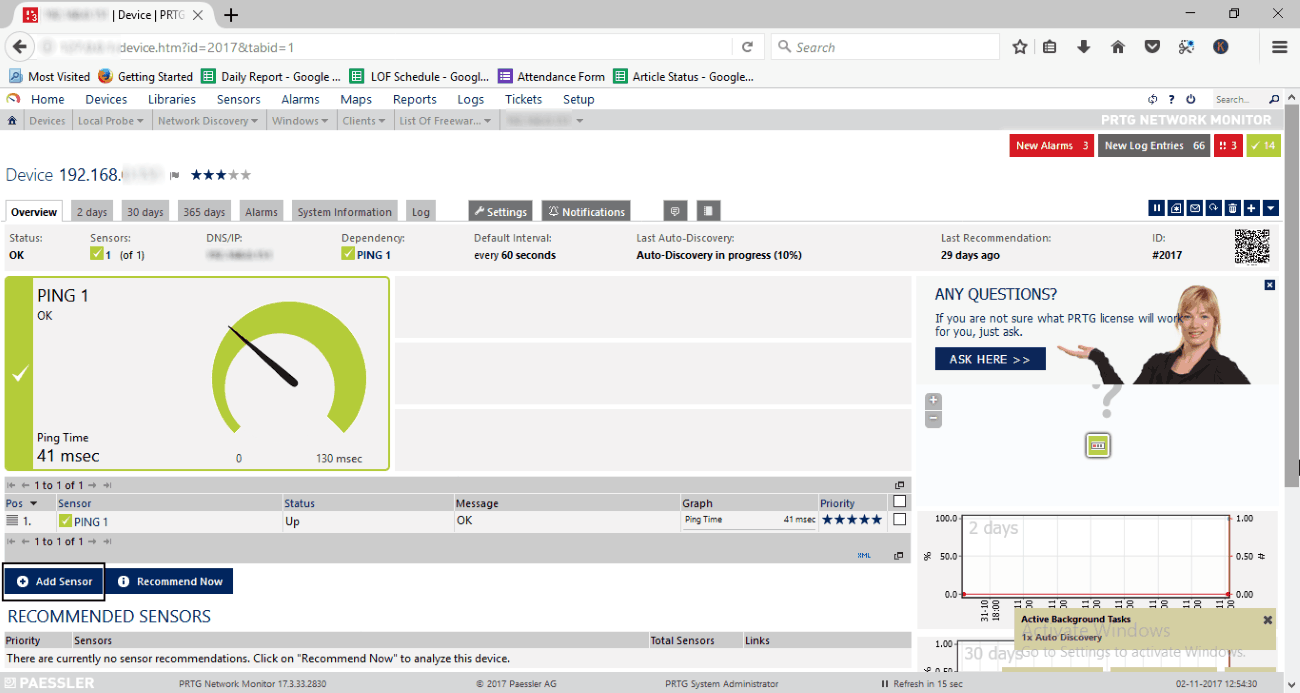Zoom in with the plus map button
The image size is (1300, 693).
point(933,401)
